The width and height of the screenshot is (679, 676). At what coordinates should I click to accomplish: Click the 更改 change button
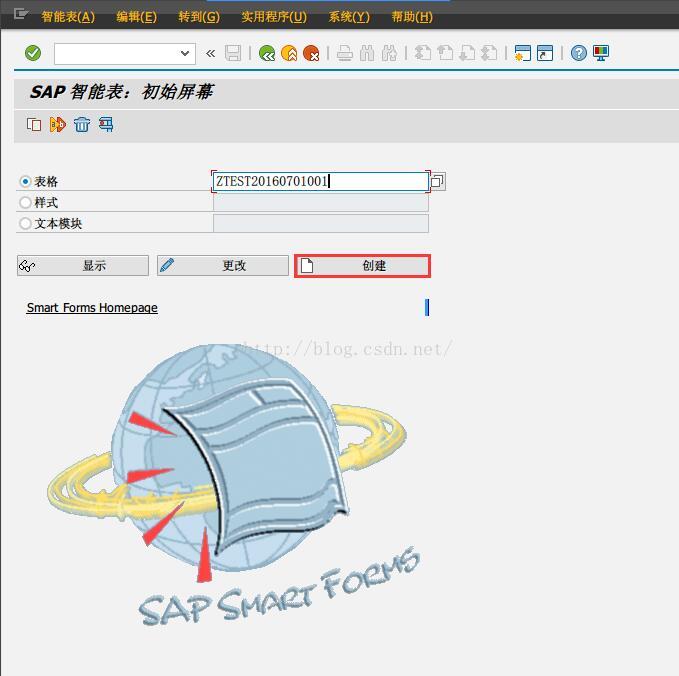tap(223, 265)
